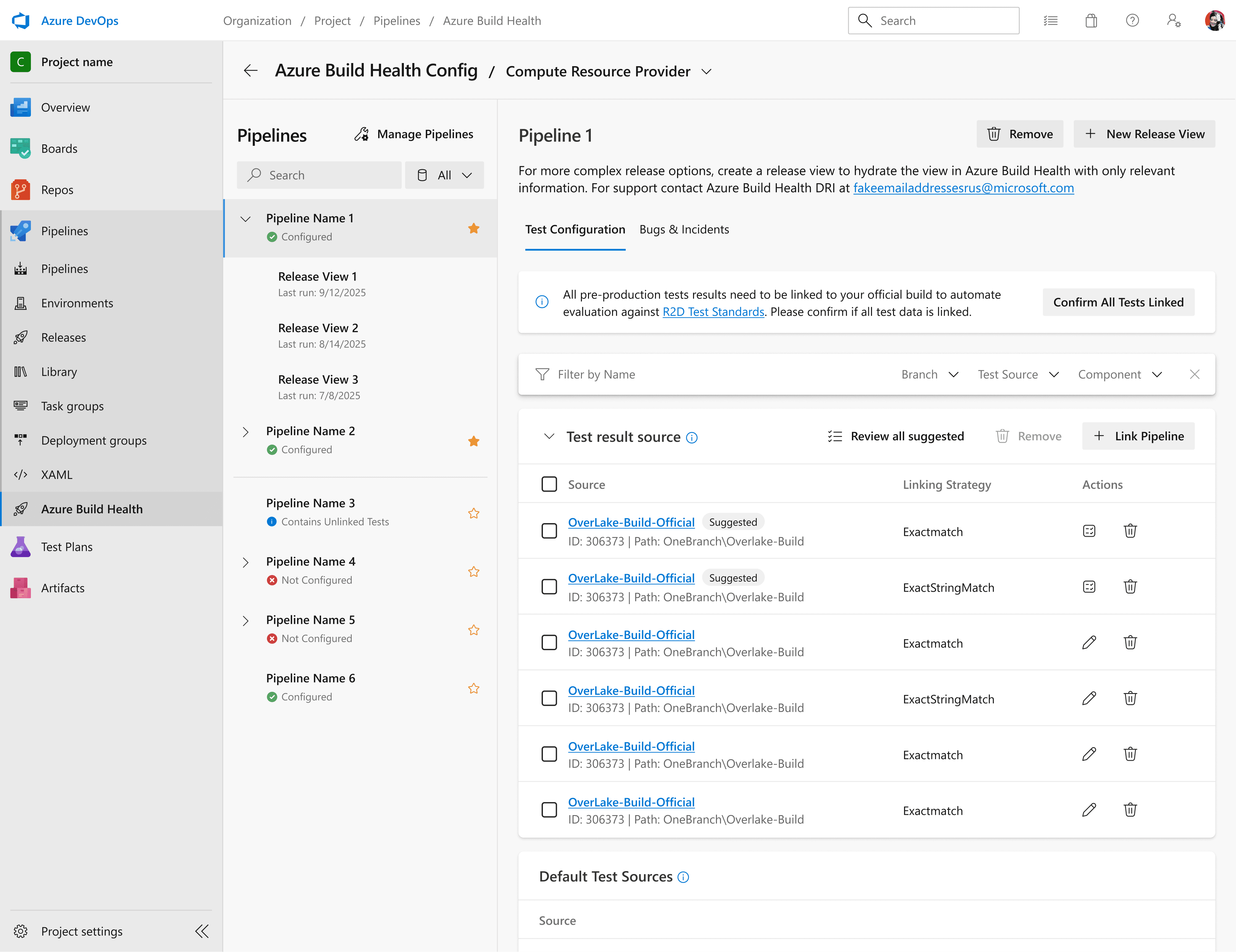Collapse Pipeline Name 1 tree node

(x=245, y=219)
